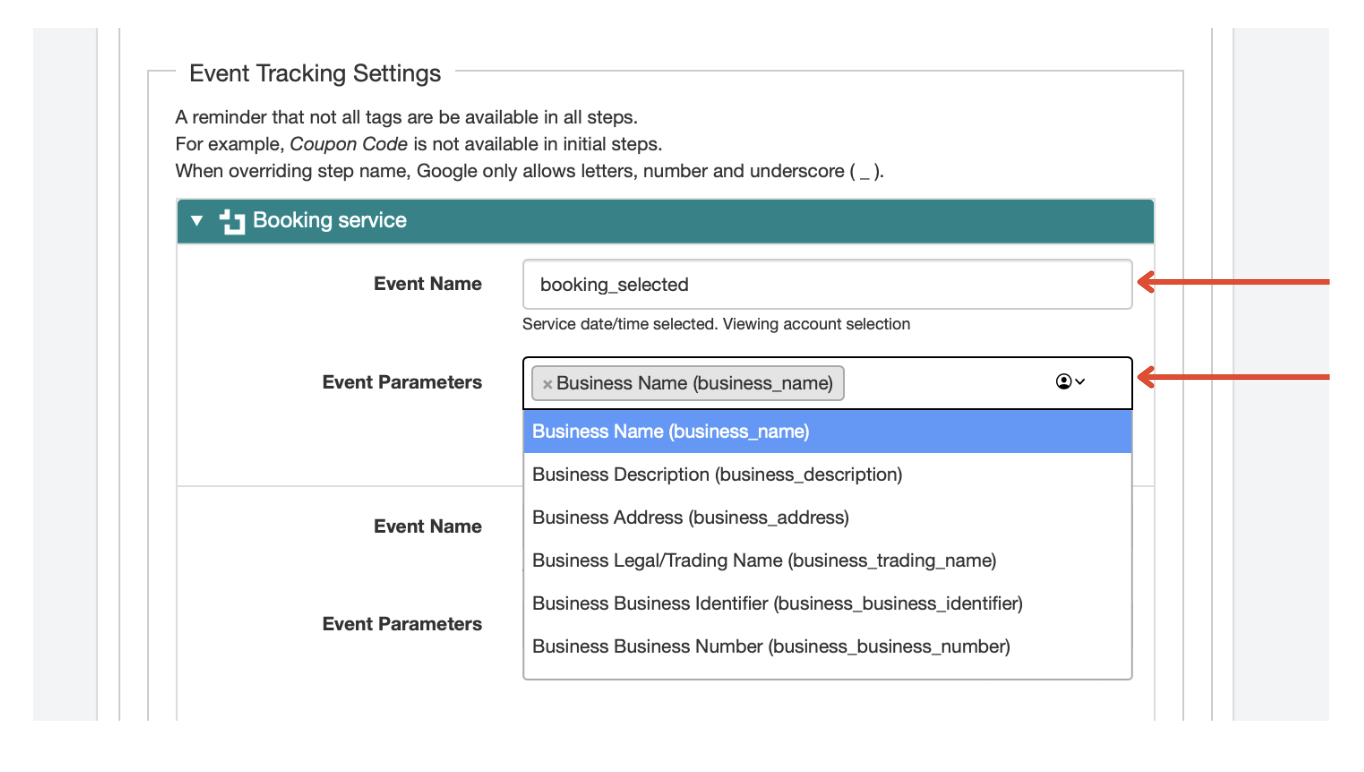Click the chevron arrow in Event Parameters
1364x772 pixels.
(1080, 382)
